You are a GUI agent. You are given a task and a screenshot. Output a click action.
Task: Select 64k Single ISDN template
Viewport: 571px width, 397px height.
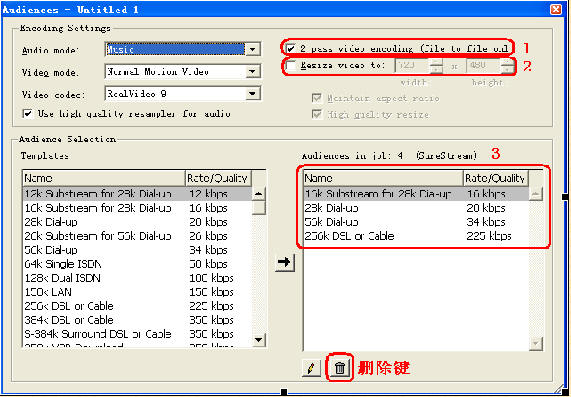[x=137, y=264]
